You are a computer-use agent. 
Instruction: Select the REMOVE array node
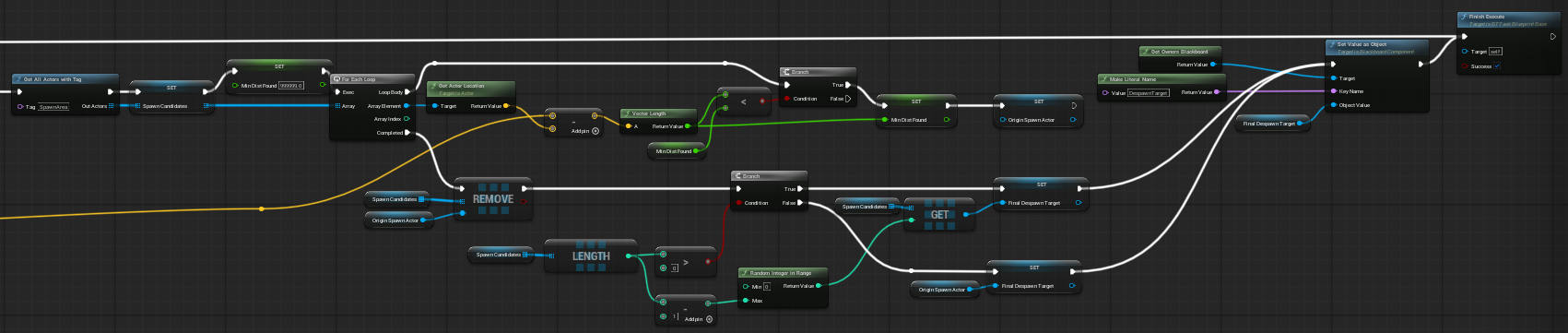point(493,199)
